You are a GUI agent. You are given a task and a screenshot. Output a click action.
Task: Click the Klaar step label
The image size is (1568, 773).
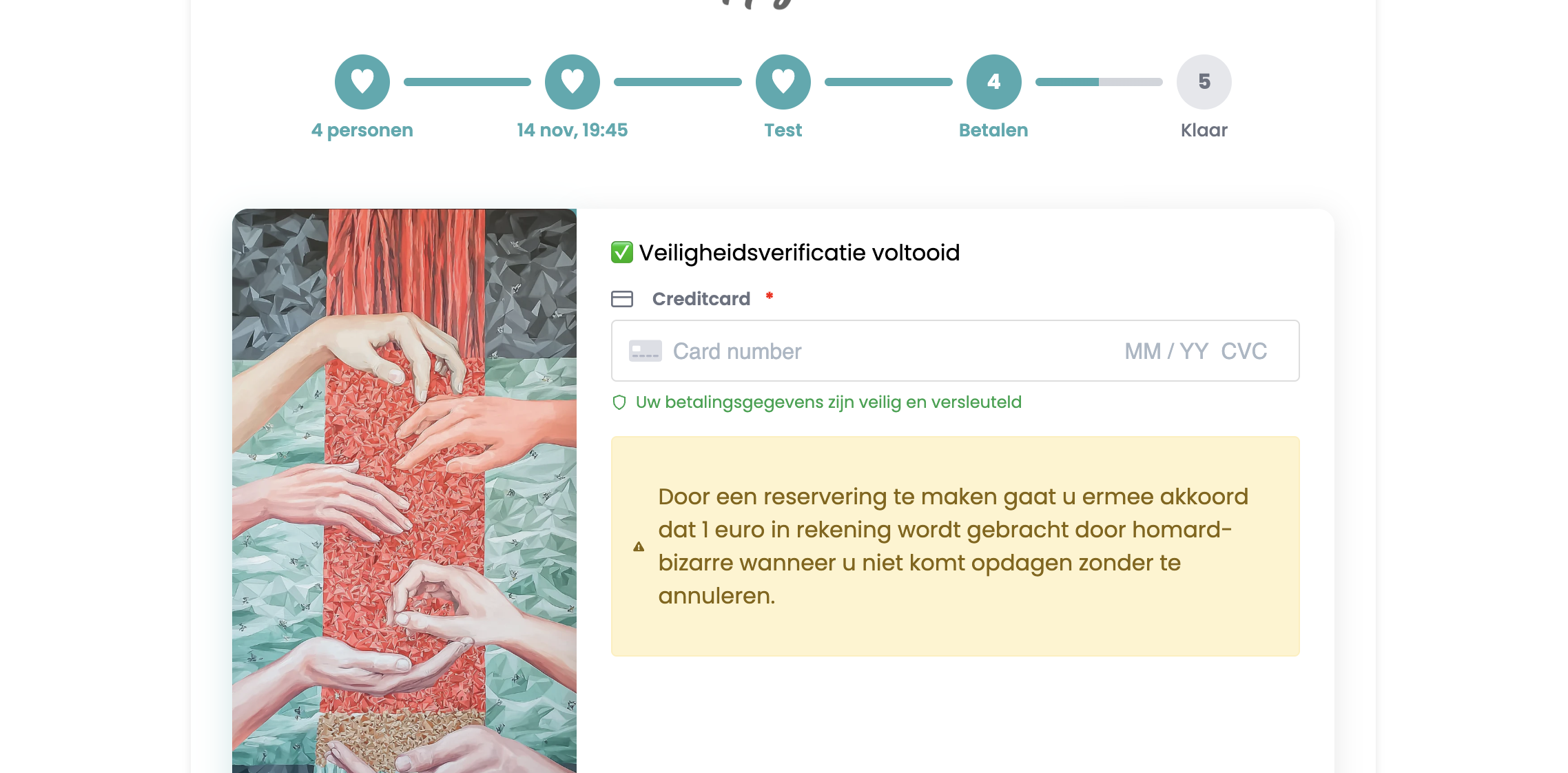pyautogui.click(x=1204, y=130)
